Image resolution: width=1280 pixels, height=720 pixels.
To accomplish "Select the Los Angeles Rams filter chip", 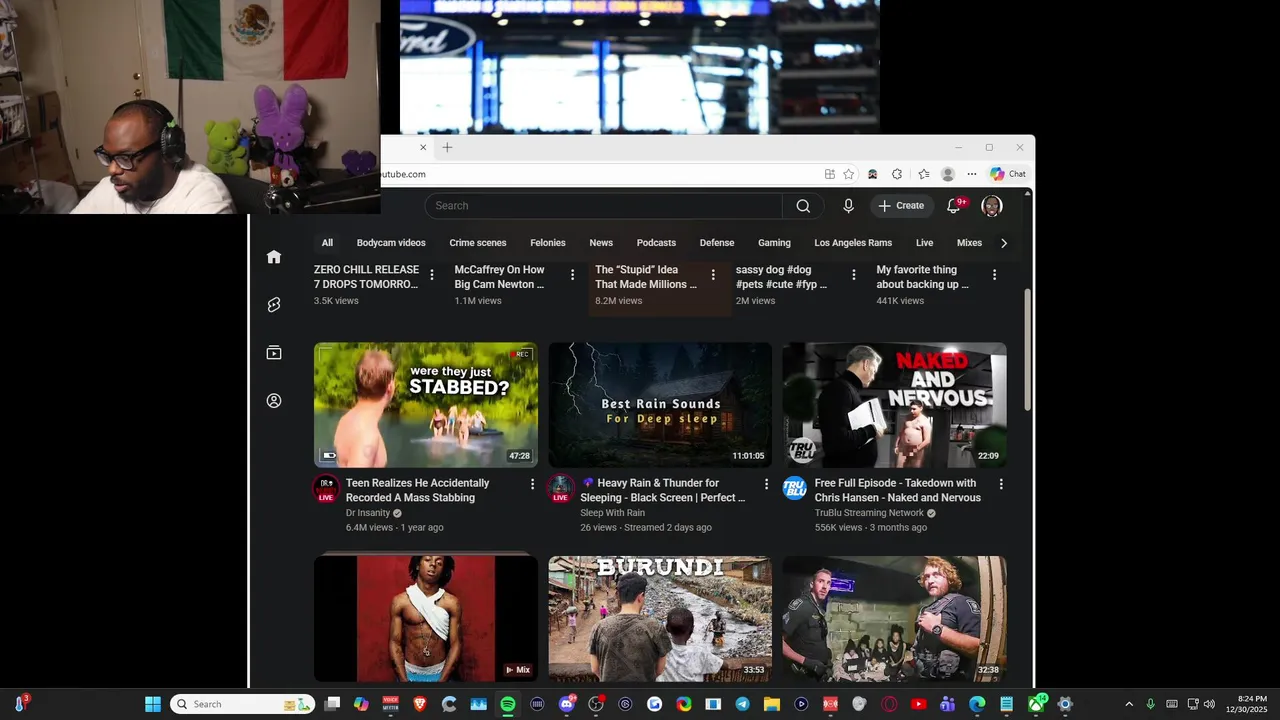I will coord(853,243).
